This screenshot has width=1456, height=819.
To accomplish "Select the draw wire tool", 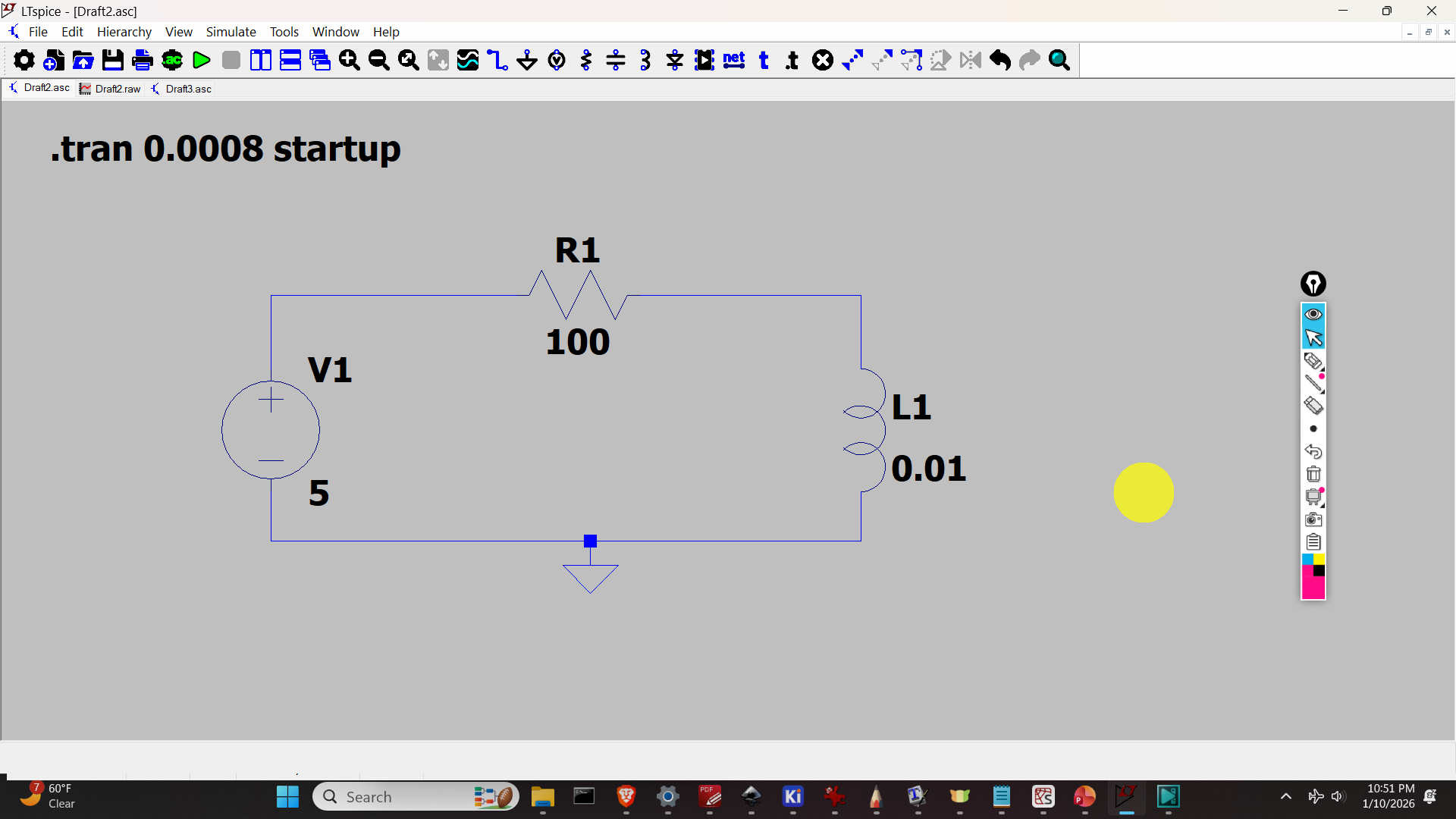I will coord(497,60).
